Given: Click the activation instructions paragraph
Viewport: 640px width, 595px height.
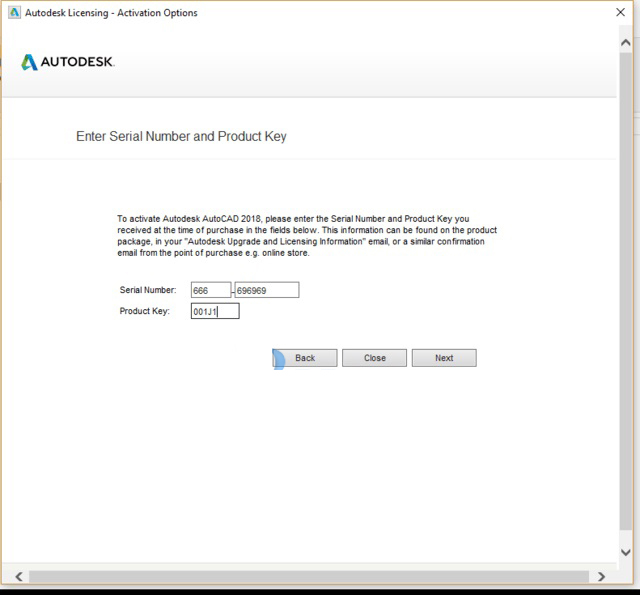Looking at the screenshot, I should (x=306, y=235).
